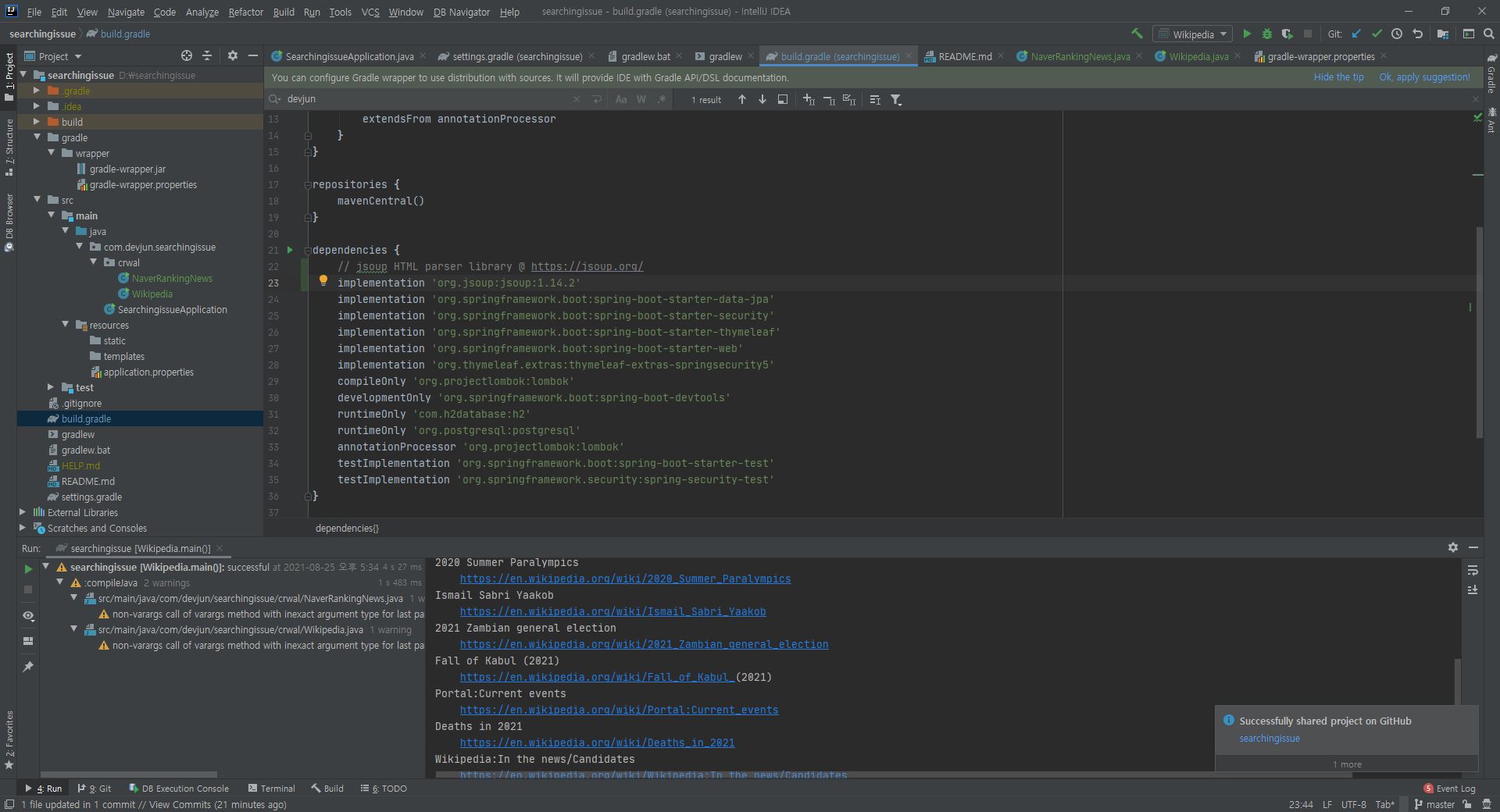Open Git history clock icon
Image resolution: width=1500 pixels, height=812 pixels.
pos(1397,34)
